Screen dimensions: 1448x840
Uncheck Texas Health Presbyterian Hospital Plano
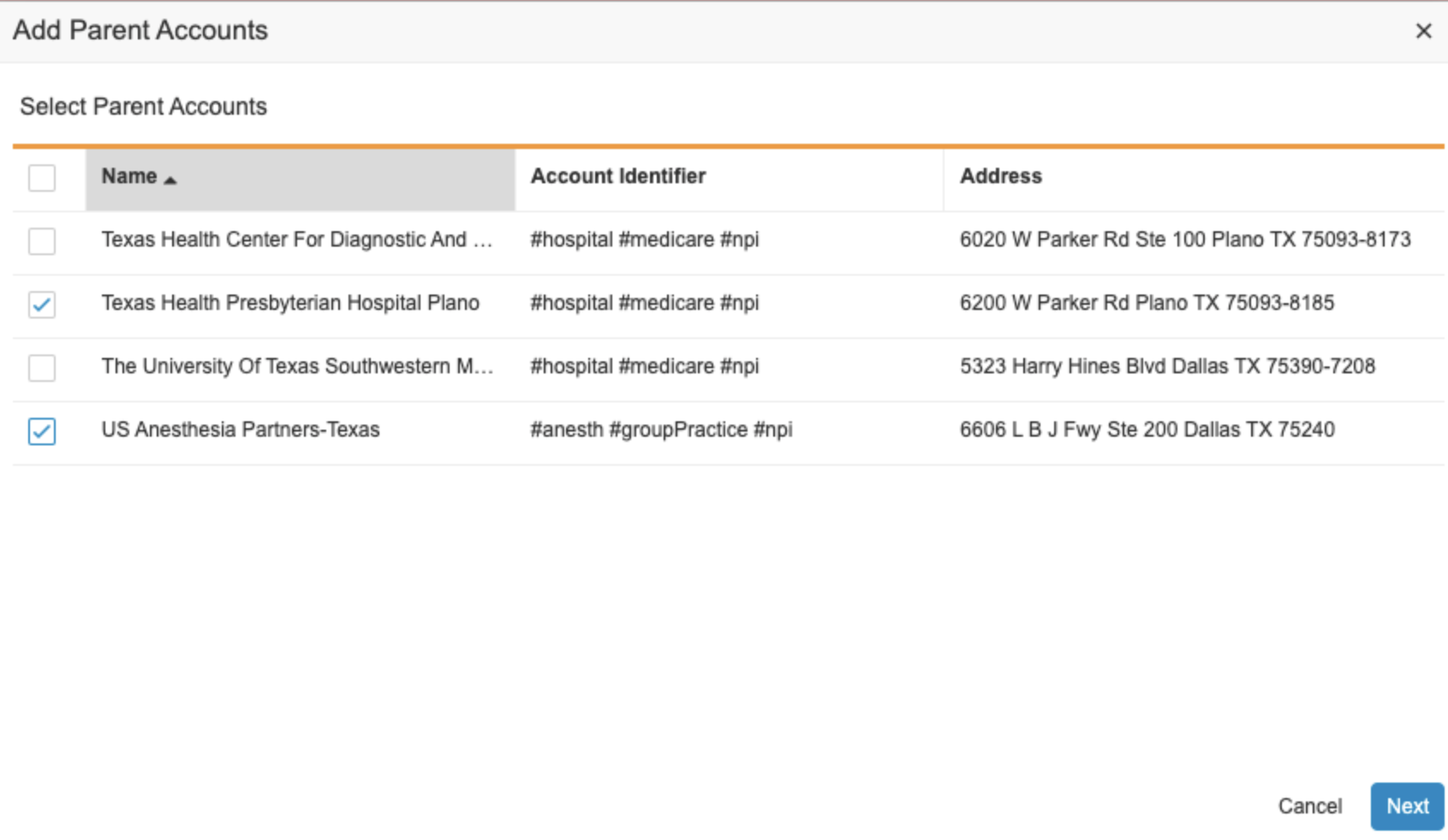(42, 305)
